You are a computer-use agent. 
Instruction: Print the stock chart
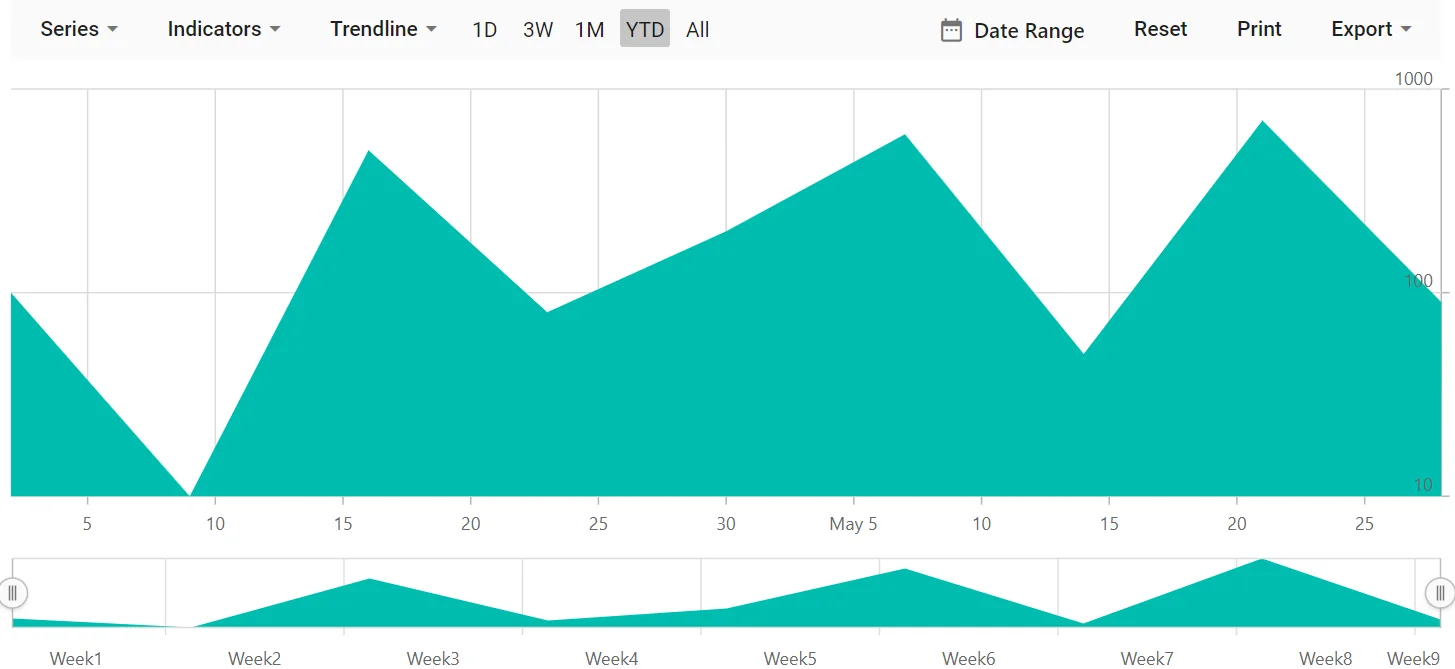click(1259, 29)
